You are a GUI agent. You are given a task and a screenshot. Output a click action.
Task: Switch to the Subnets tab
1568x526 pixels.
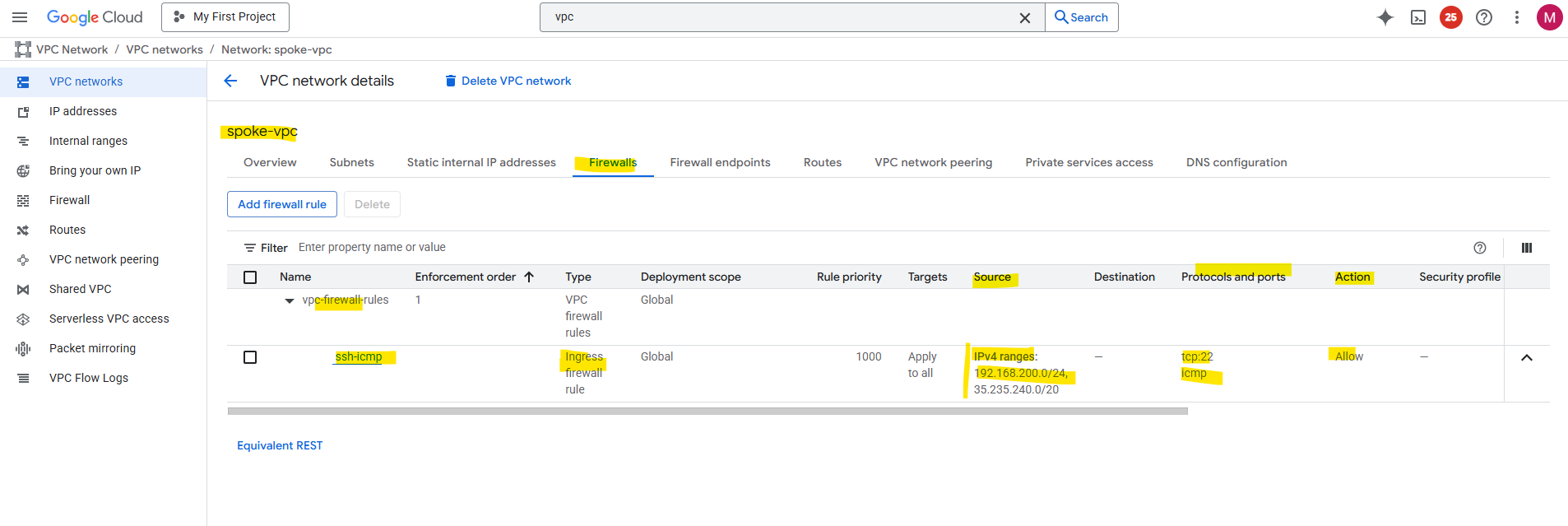[351, 162]
